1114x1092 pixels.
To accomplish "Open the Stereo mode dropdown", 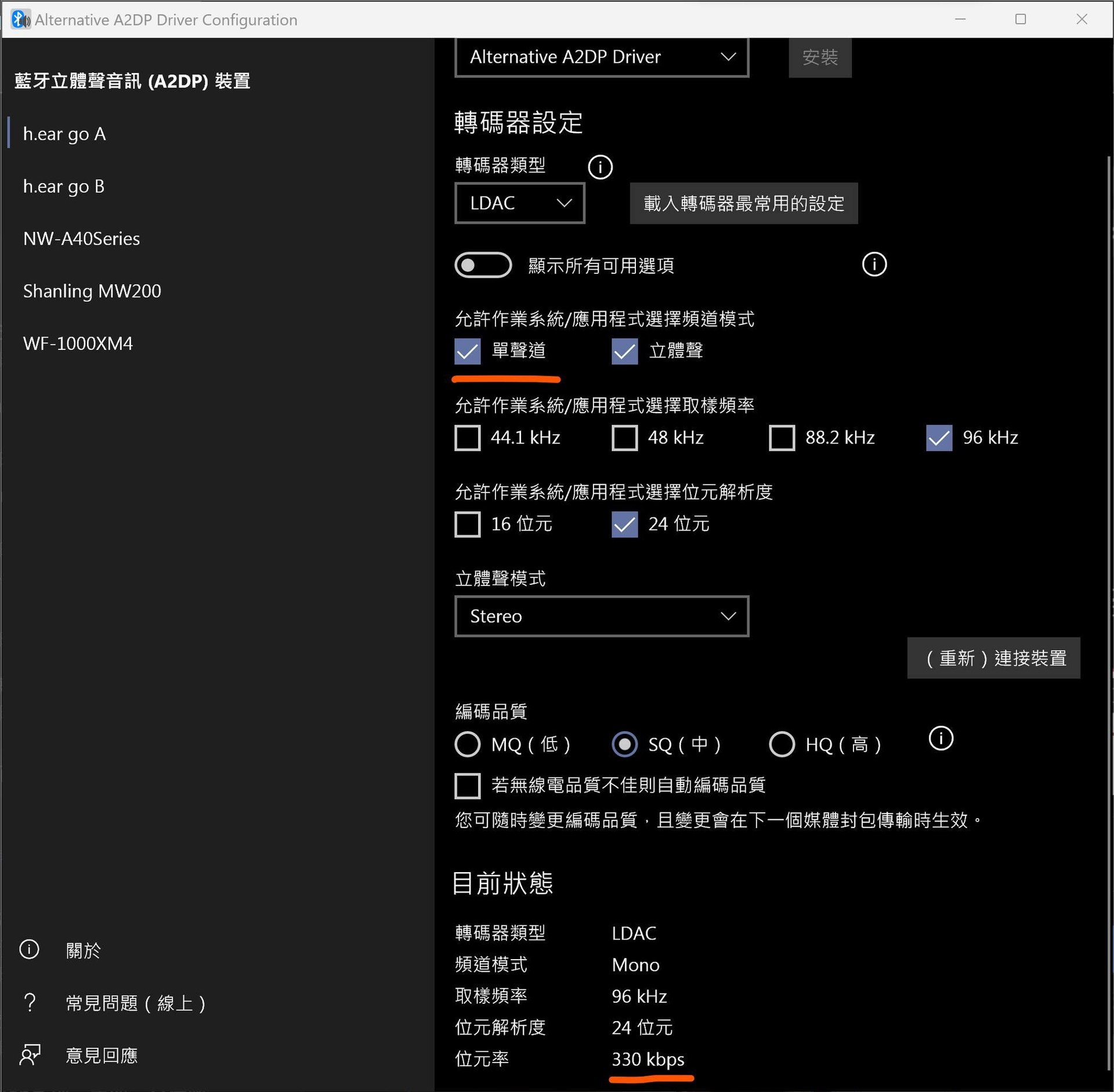I will [602, 616].
